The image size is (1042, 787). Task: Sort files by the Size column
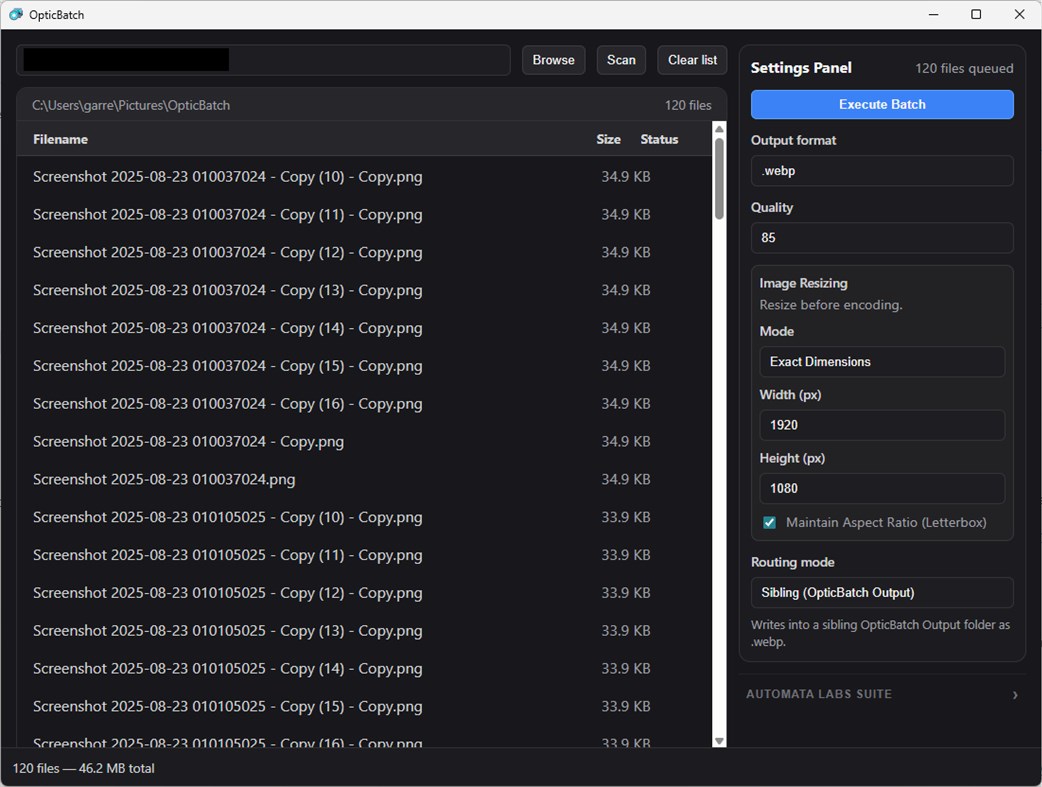click(x=608, y=139)
